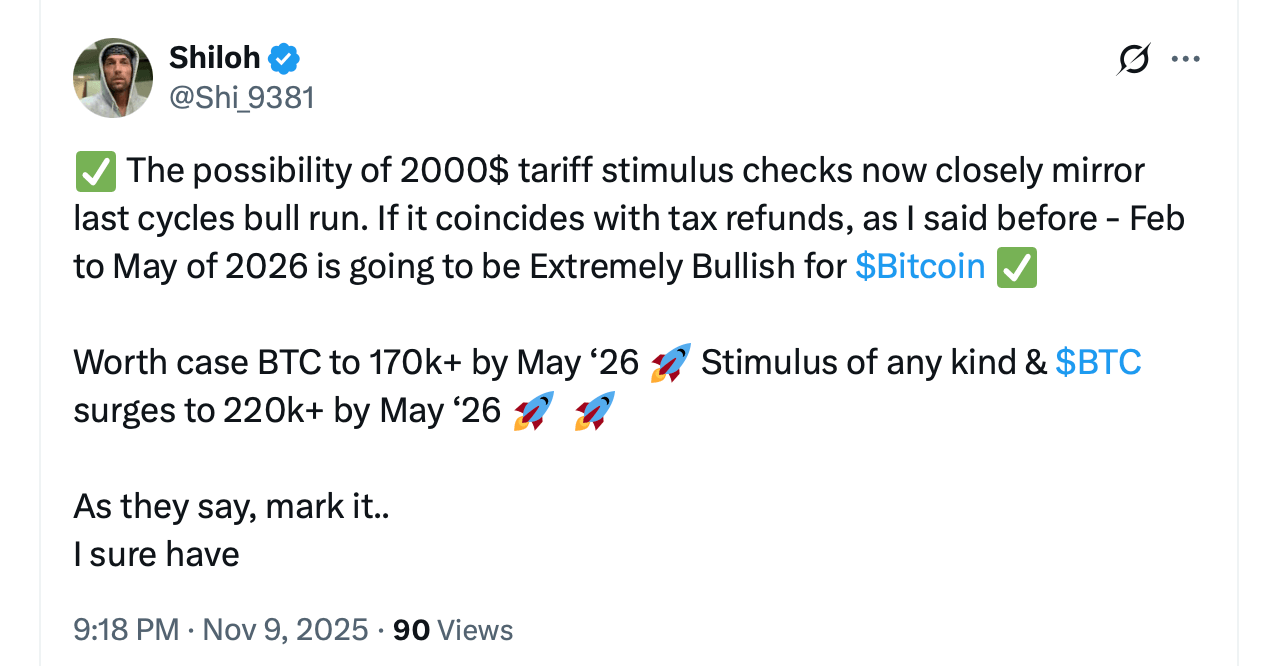1286x666 pixels.
Task: Open the $BTC cashtag link
Action: pos(1100,362)
